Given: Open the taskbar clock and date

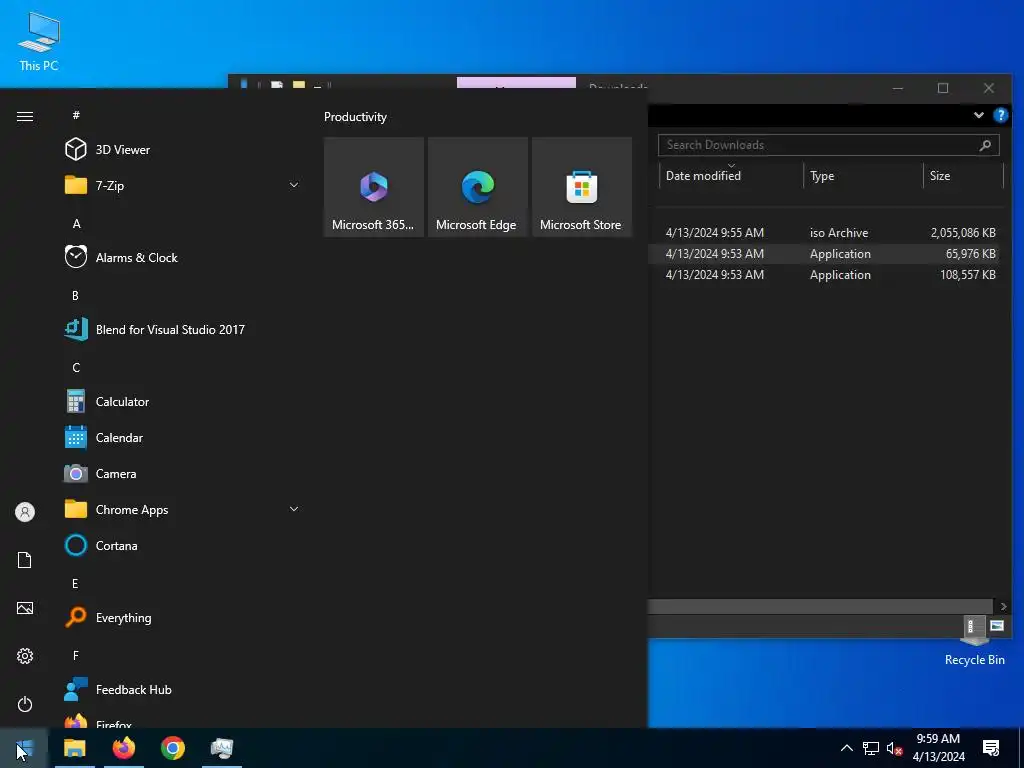Looking at the screenshot, I should [938, 748].
